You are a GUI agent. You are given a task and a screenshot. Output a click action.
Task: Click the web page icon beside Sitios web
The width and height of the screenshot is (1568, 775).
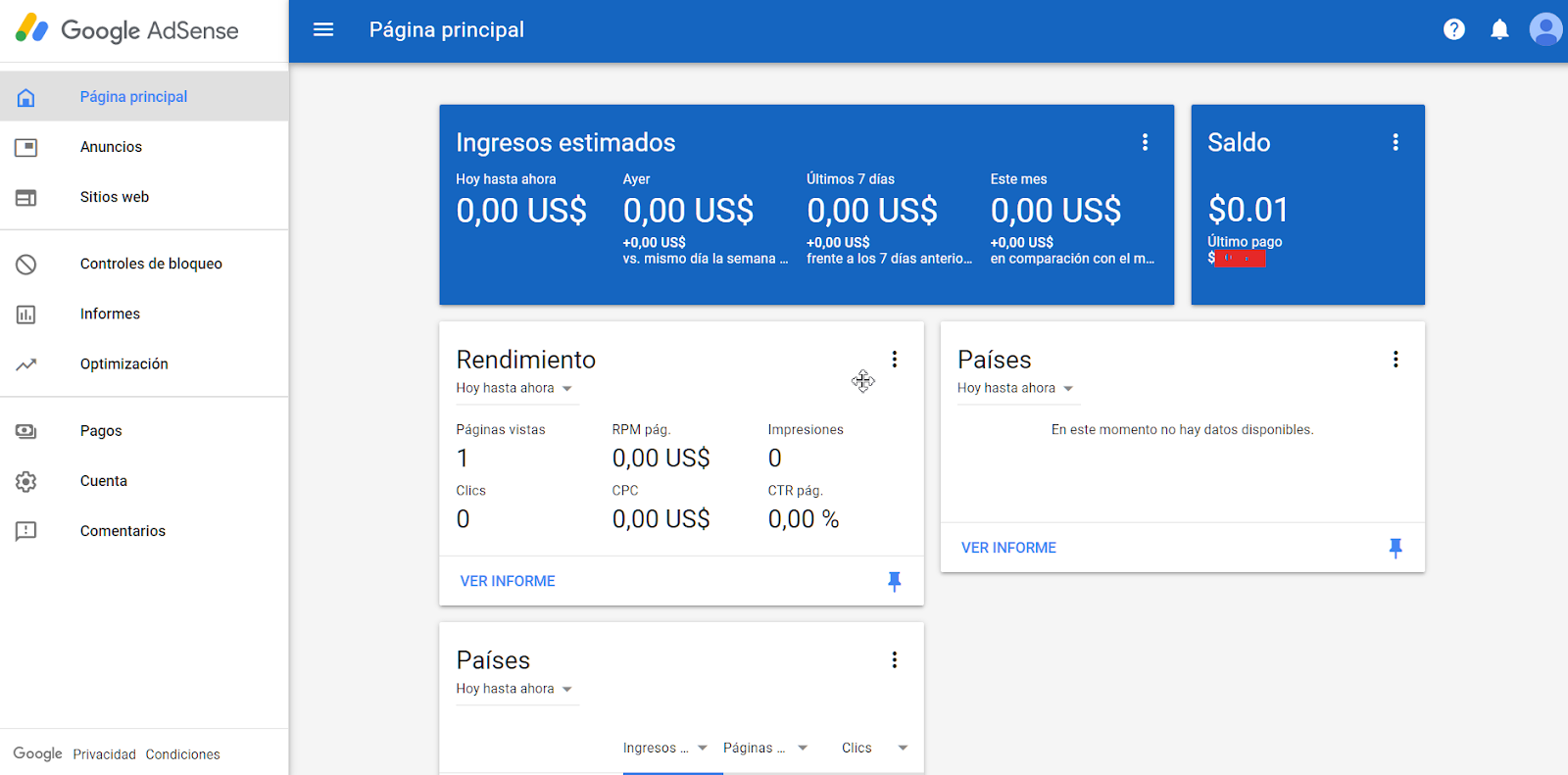click(x=26, y=197)
